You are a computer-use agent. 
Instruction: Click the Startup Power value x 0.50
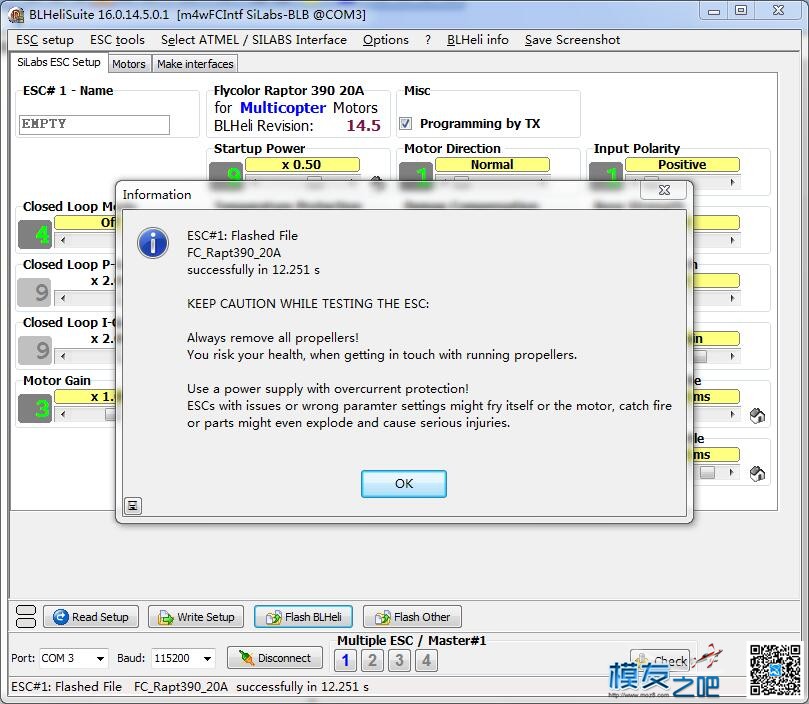coord(302,165)
